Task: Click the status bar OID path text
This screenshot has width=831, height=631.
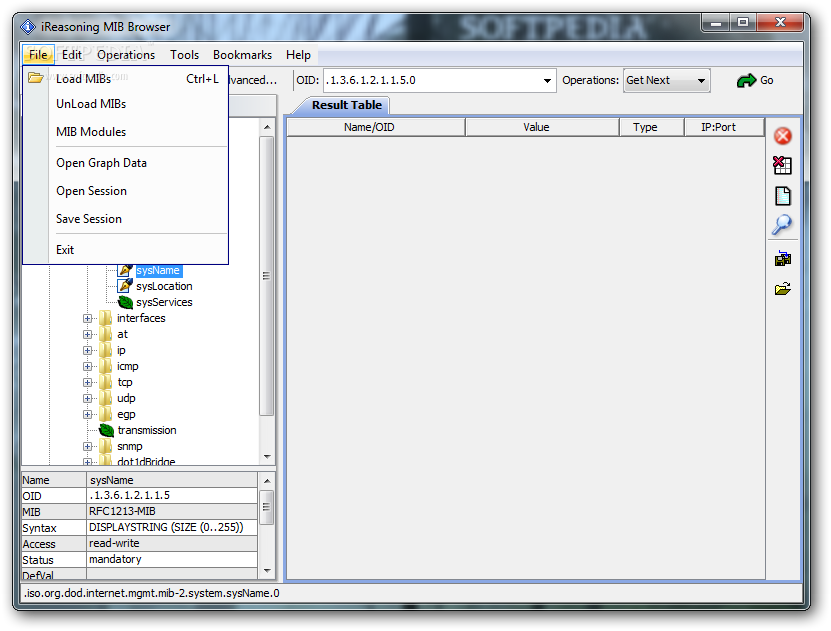Action: tap(152, 593)
